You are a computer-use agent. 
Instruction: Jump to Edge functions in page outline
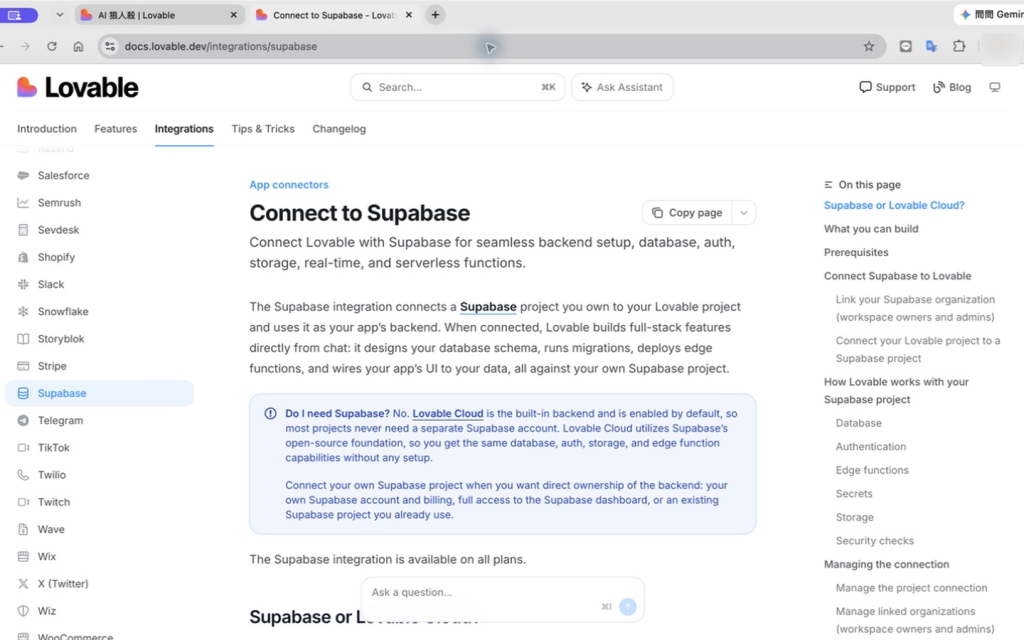pyautogui.click(x=872, y=470)
